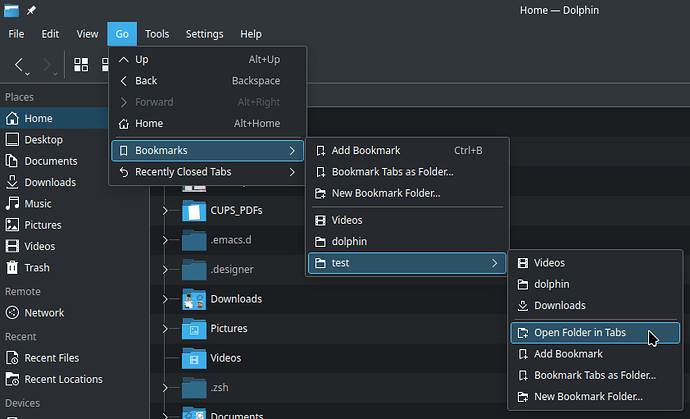Choose Back in the Go menu
Viewport: 690px width, 419px height.
pyautogui.click(x=207, y=81)
